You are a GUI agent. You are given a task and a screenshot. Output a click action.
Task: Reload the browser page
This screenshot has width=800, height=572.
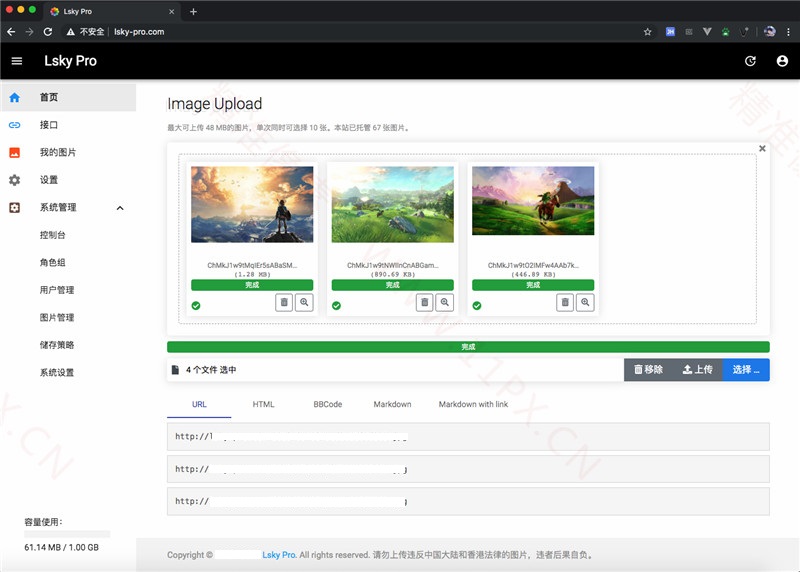pos(47,31)
